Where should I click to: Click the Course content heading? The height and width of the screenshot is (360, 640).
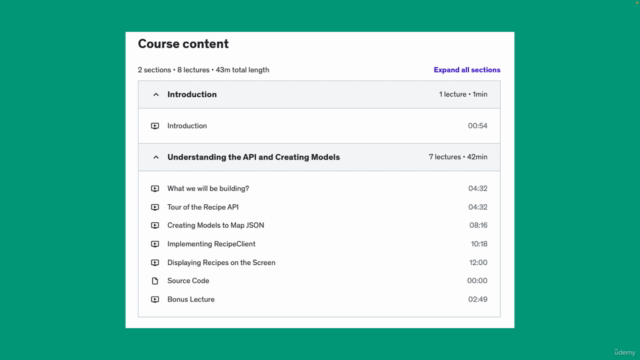183,44
